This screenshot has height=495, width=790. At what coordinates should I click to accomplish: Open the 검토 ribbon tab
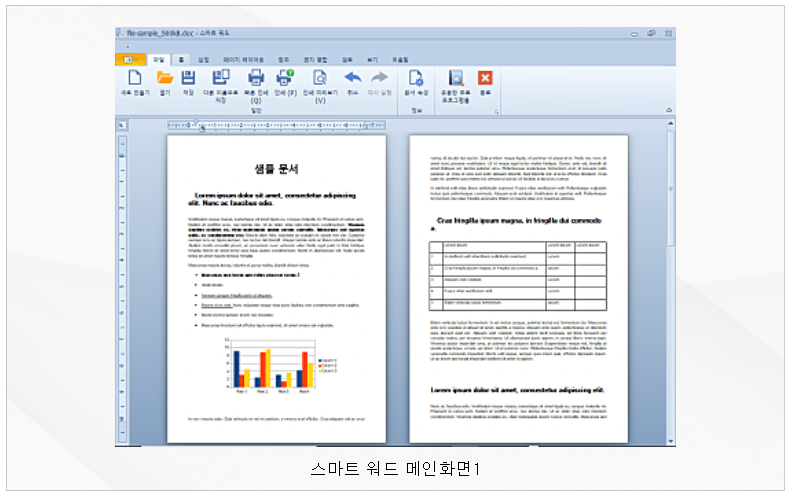click(347, 60)
